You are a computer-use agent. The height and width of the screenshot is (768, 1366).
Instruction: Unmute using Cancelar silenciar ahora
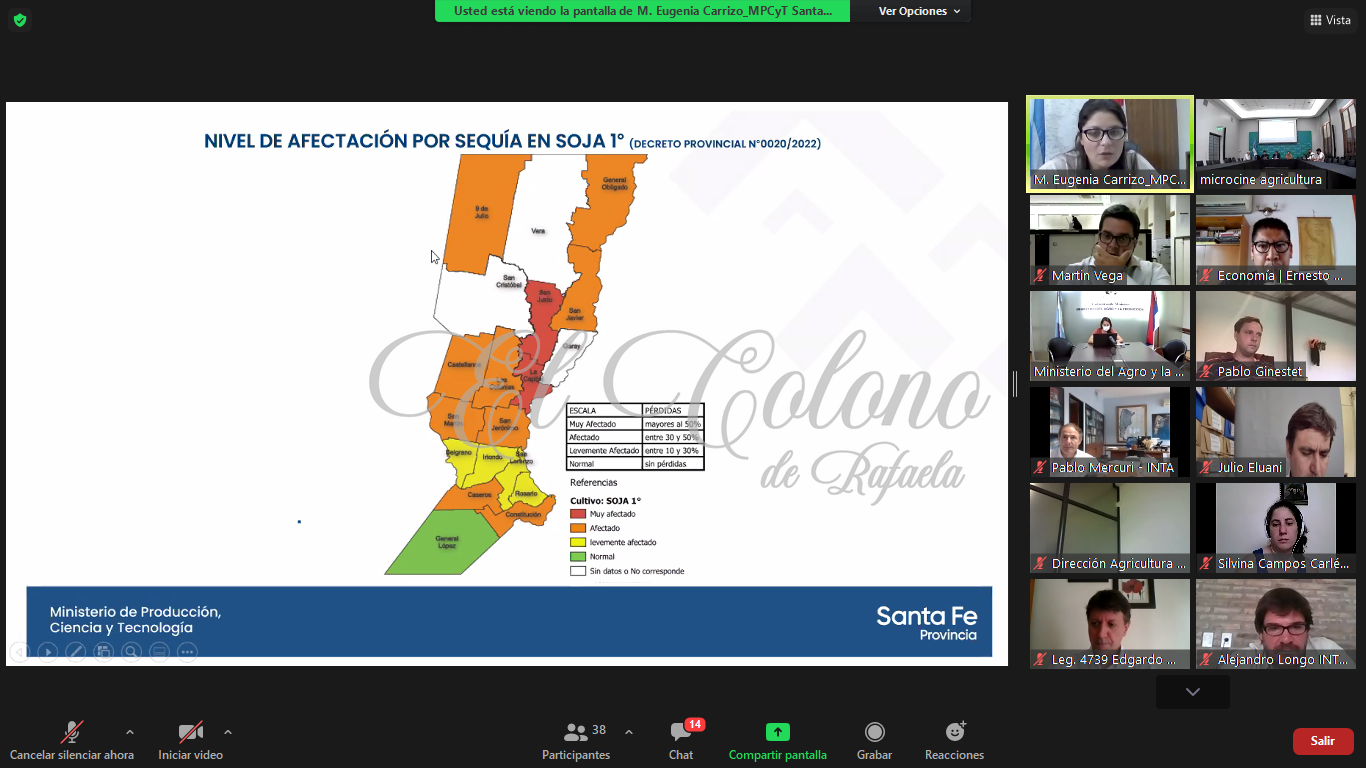[72, 740]
